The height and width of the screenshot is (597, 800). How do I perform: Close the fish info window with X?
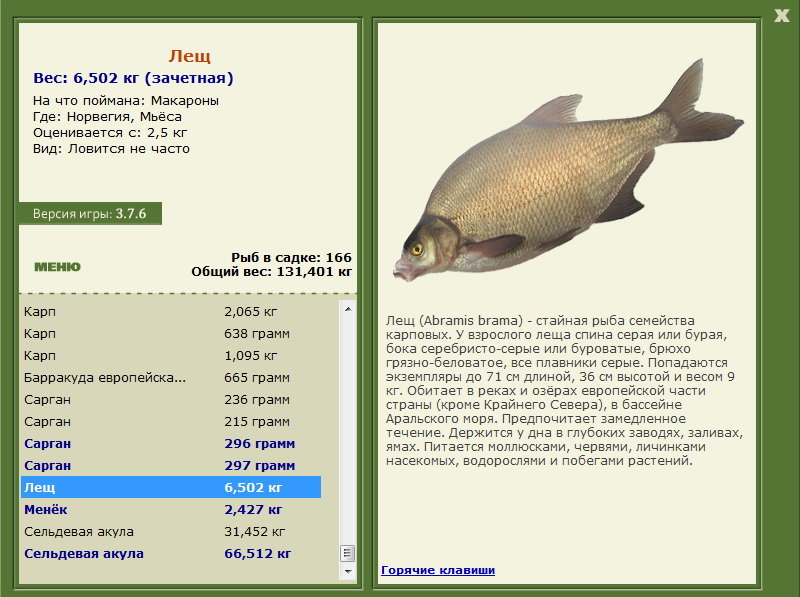click(x=782, y=16)
